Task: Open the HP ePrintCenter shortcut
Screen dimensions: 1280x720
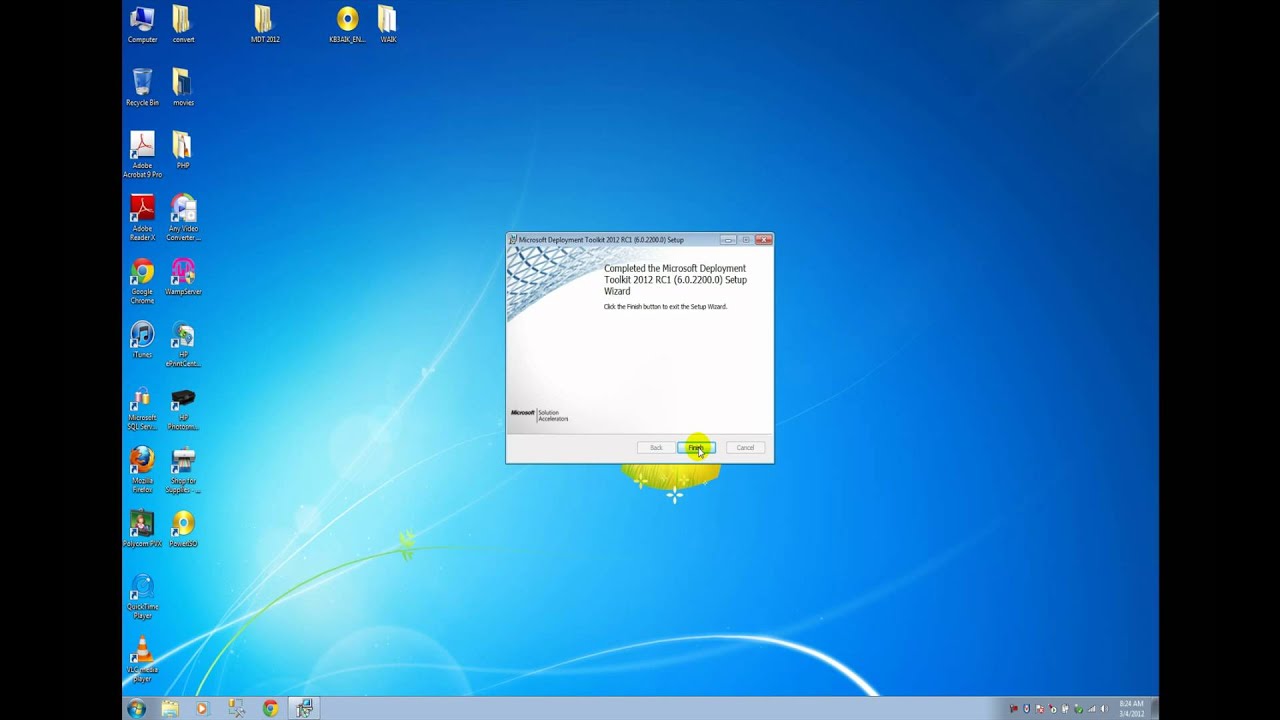Action: click(183, 344)
